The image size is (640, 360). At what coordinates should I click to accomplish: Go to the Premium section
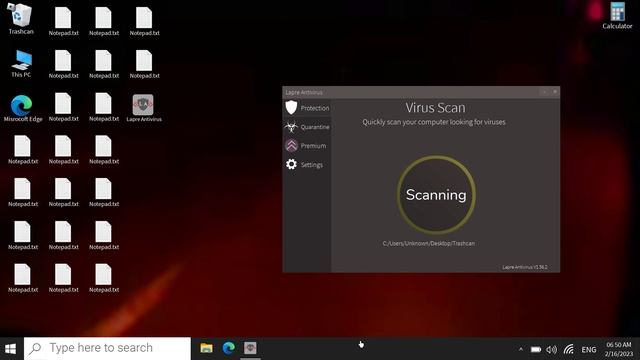307,146
